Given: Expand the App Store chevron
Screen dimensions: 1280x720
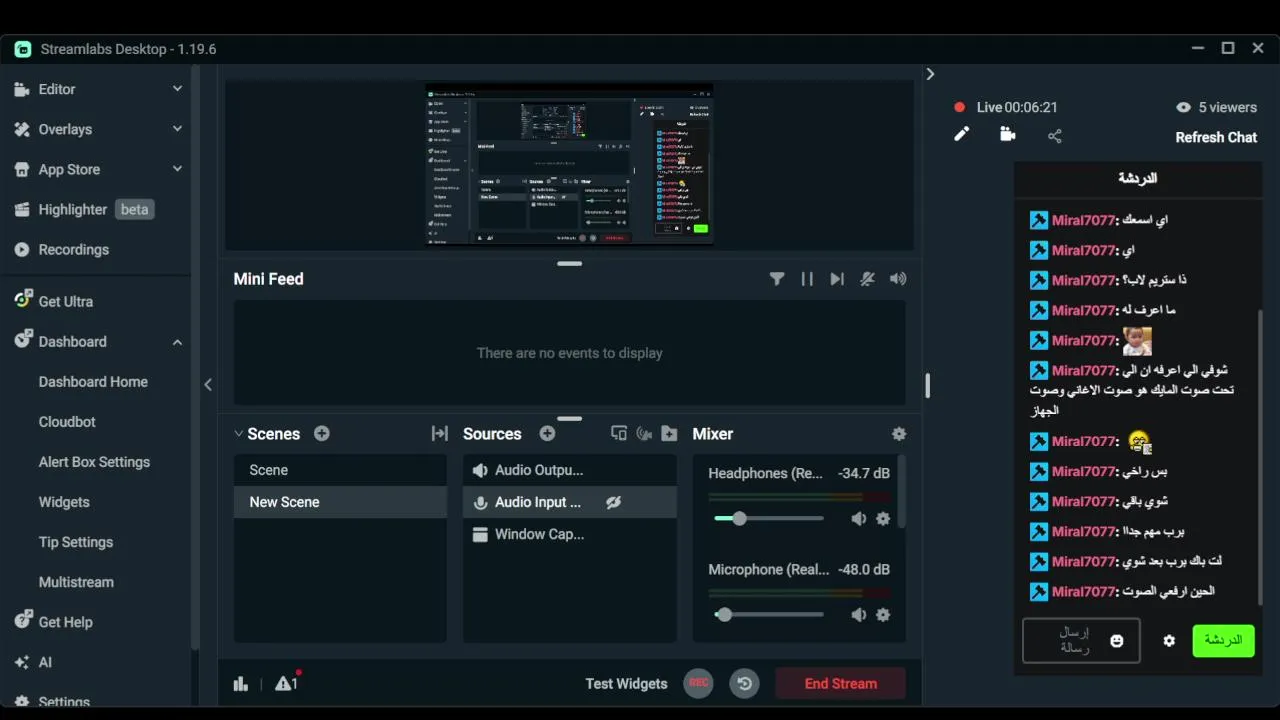Looking at the screenshot, I should click(x=177, y=169).
